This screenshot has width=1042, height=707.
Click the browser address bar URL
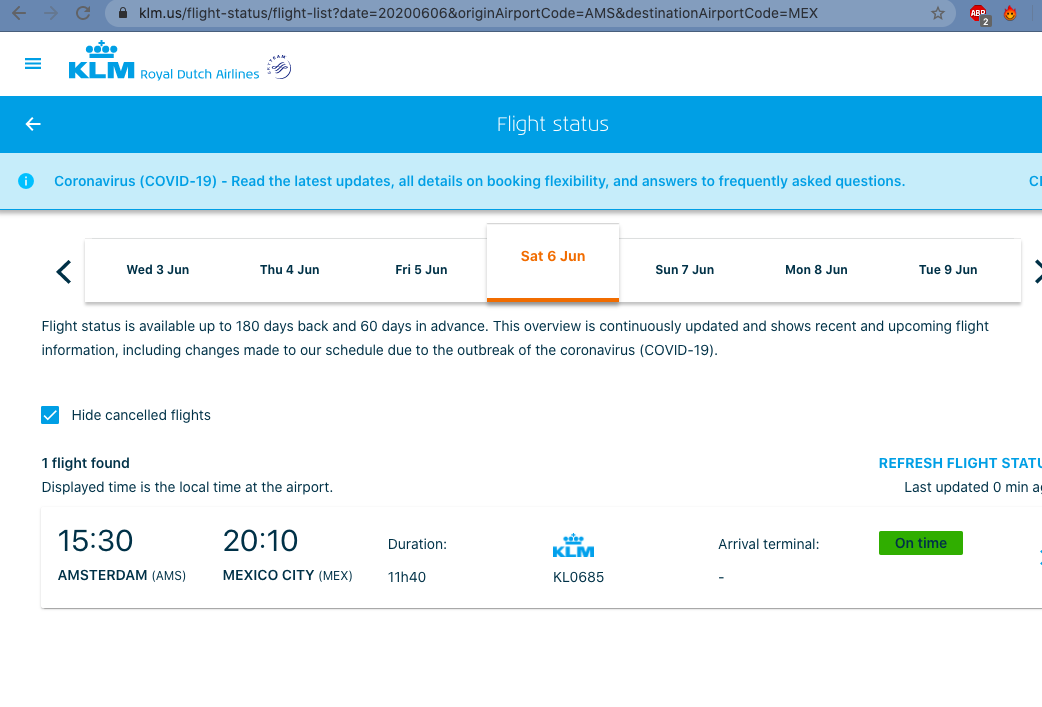(478, 13)
